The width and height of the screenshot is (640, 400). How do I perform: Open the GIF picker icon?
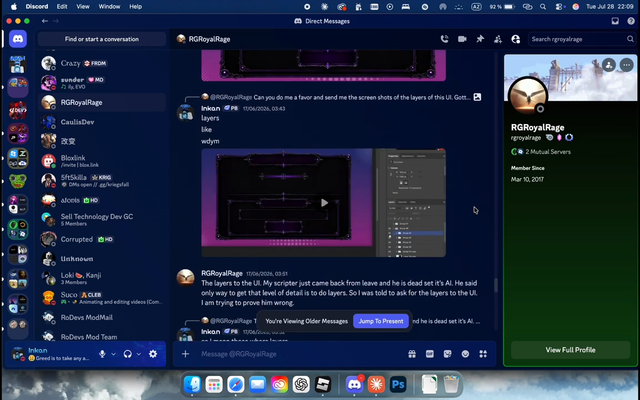430,354
